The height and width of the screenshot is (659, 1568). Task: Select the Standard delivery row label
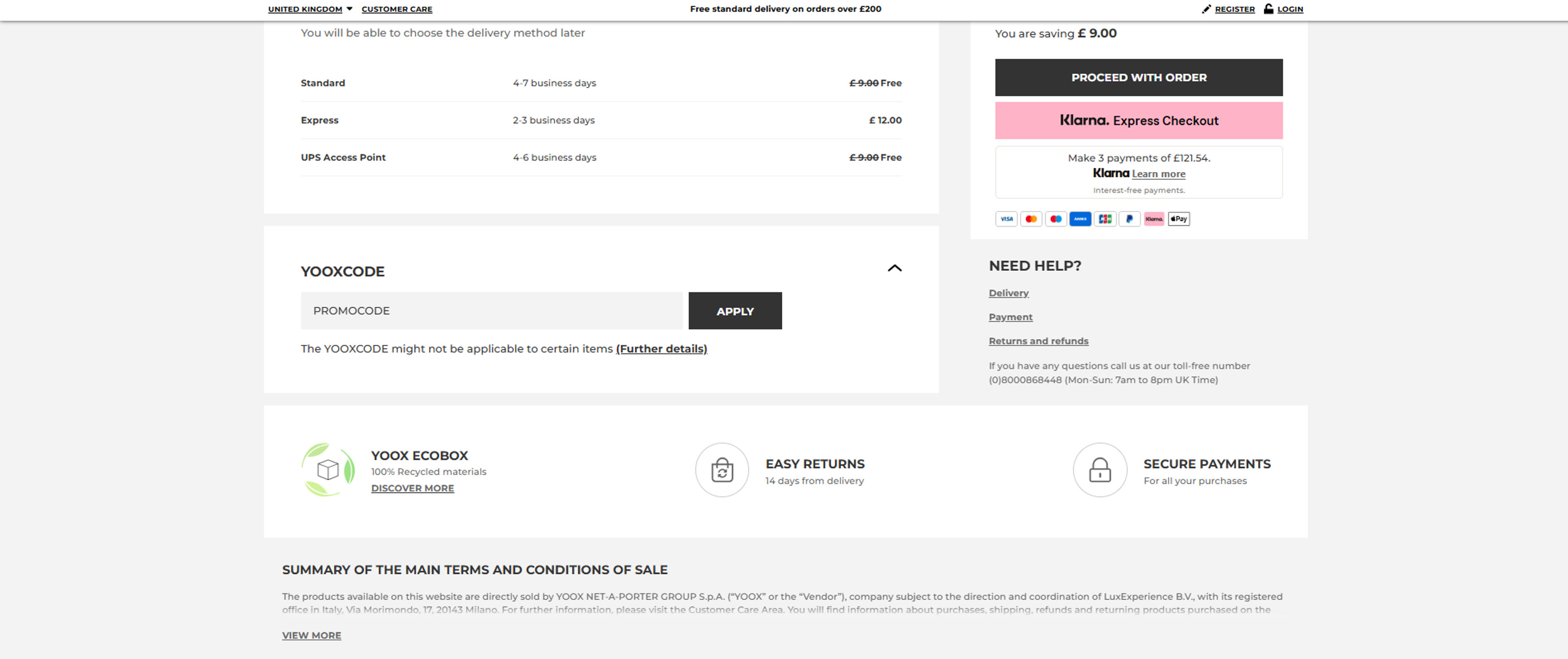tap(323, 83)
